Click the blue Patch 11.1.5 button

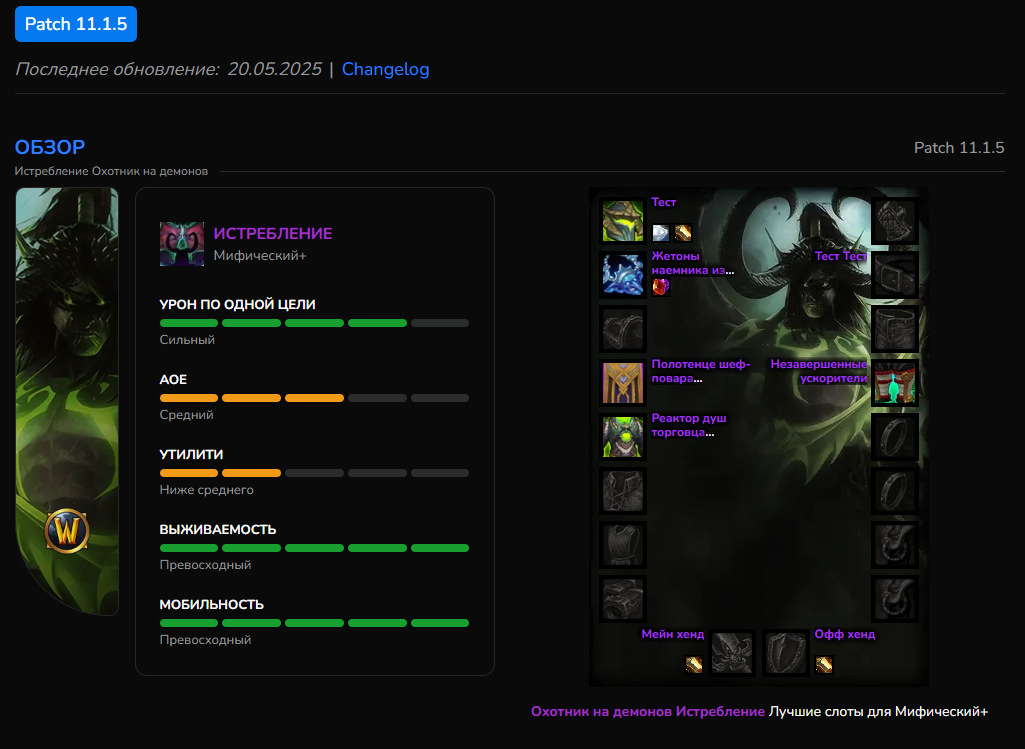(76, 24)
